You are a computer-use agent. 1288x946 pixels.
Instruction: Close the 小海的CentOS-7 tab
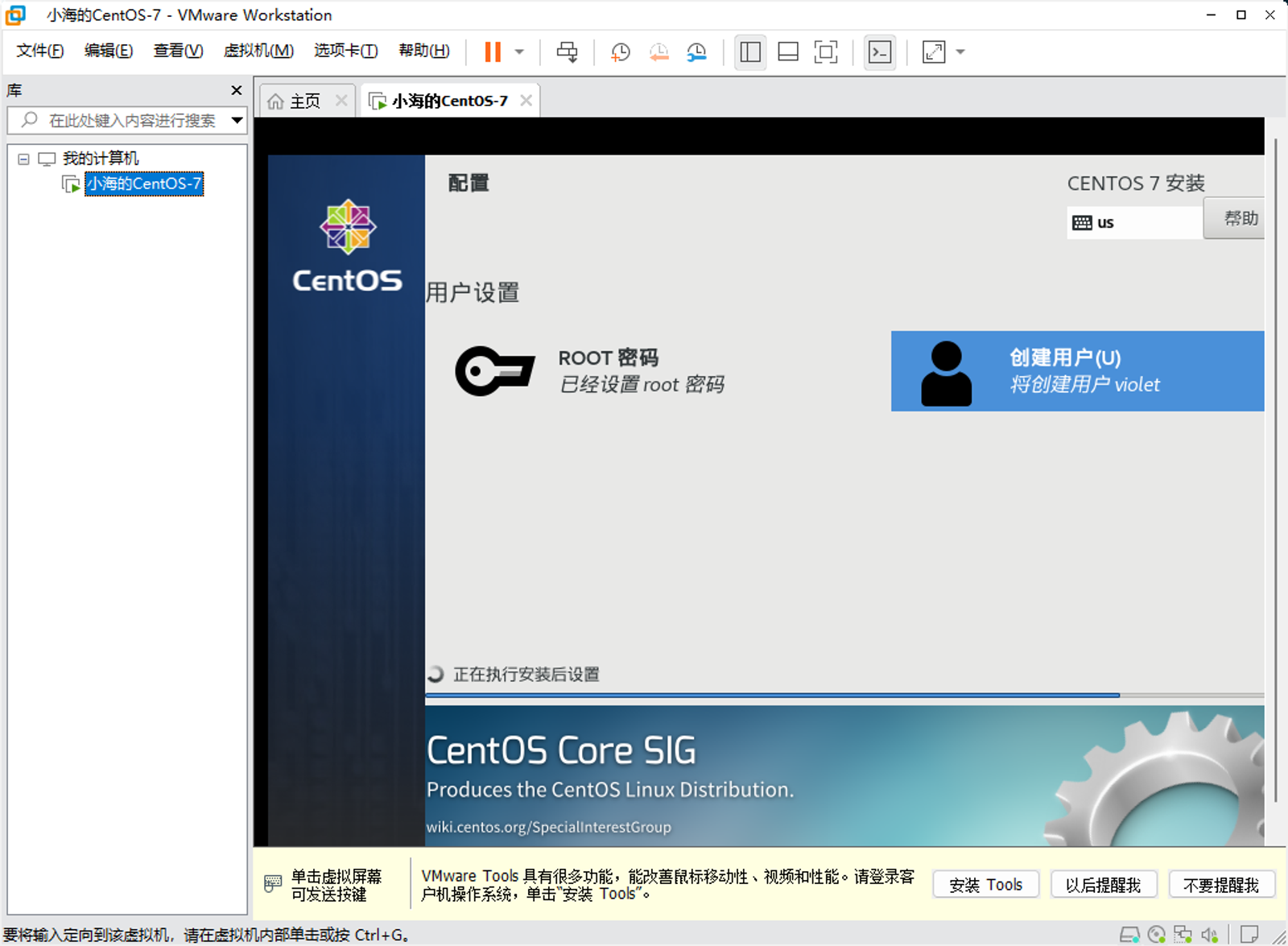(x=526, y=101)
